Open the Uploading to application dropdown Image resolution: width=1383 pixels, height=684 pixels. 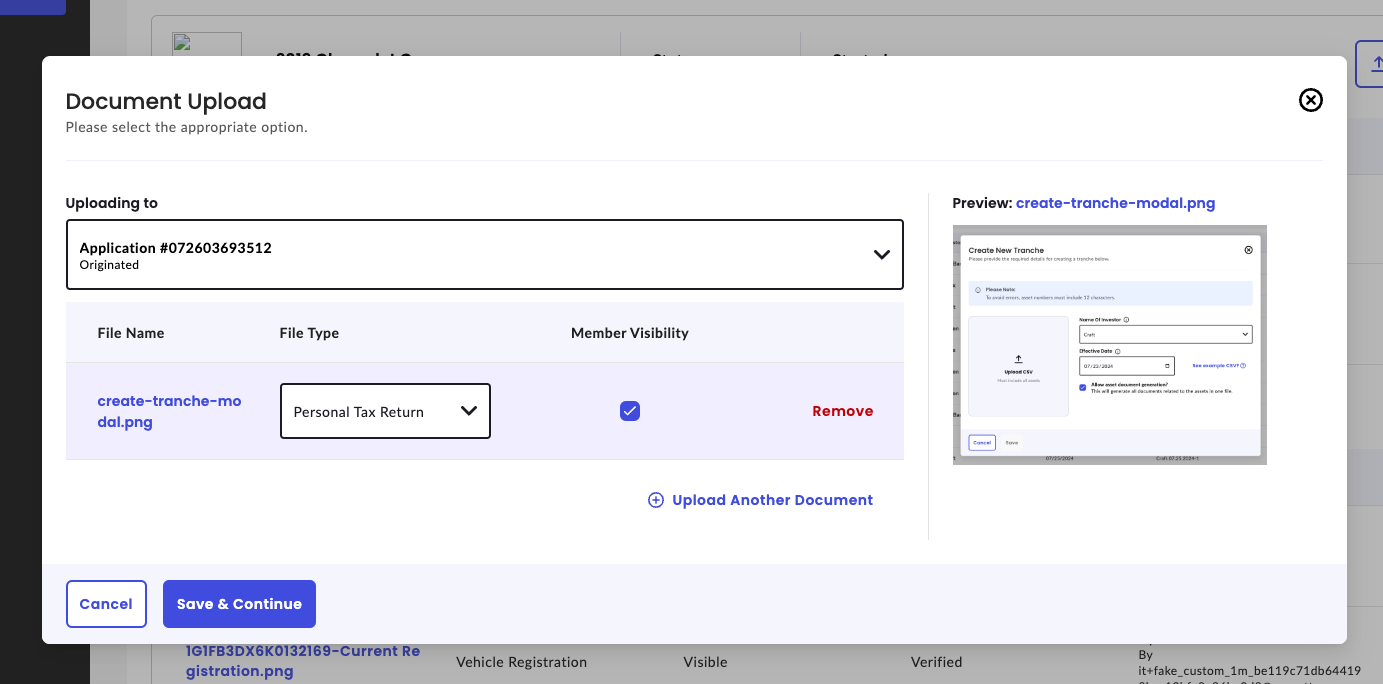click(484, 255)
